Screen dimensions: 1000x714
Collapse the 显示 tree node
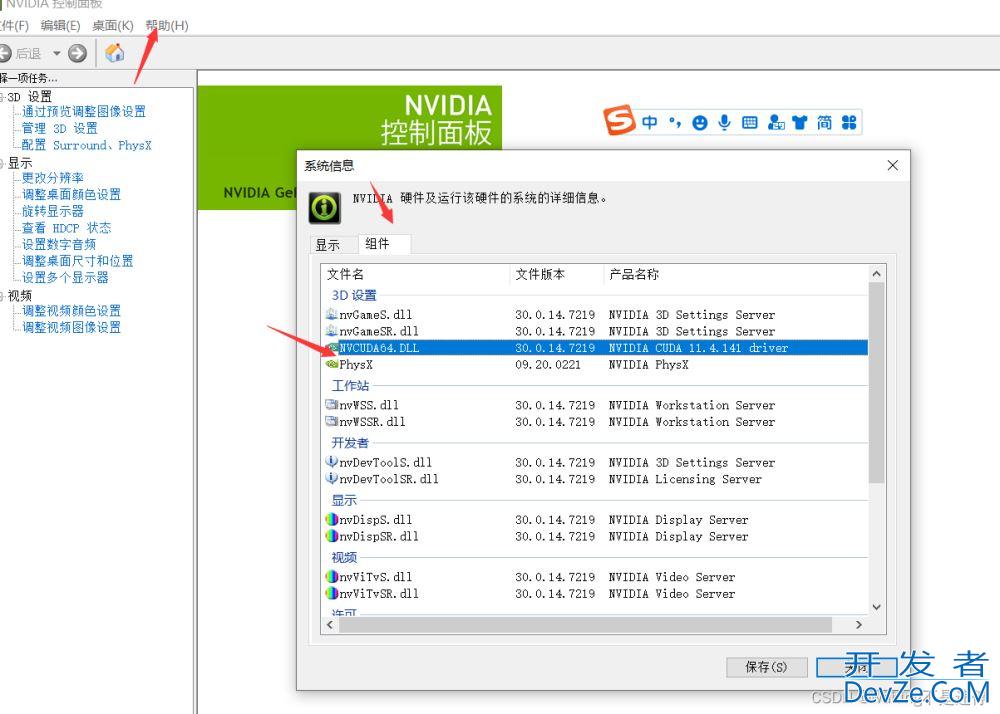click(2, 163)
